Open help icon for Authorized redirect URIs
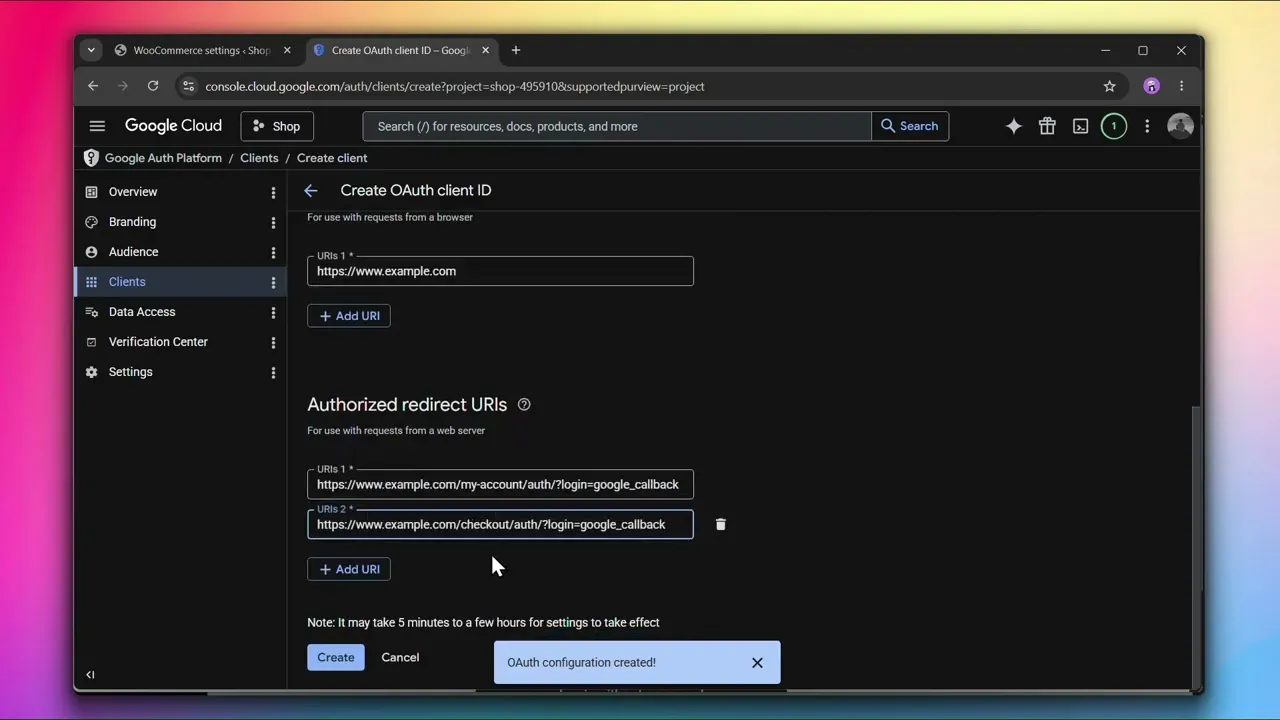This screenshot has height=720, width=1280. click(524, 405)
